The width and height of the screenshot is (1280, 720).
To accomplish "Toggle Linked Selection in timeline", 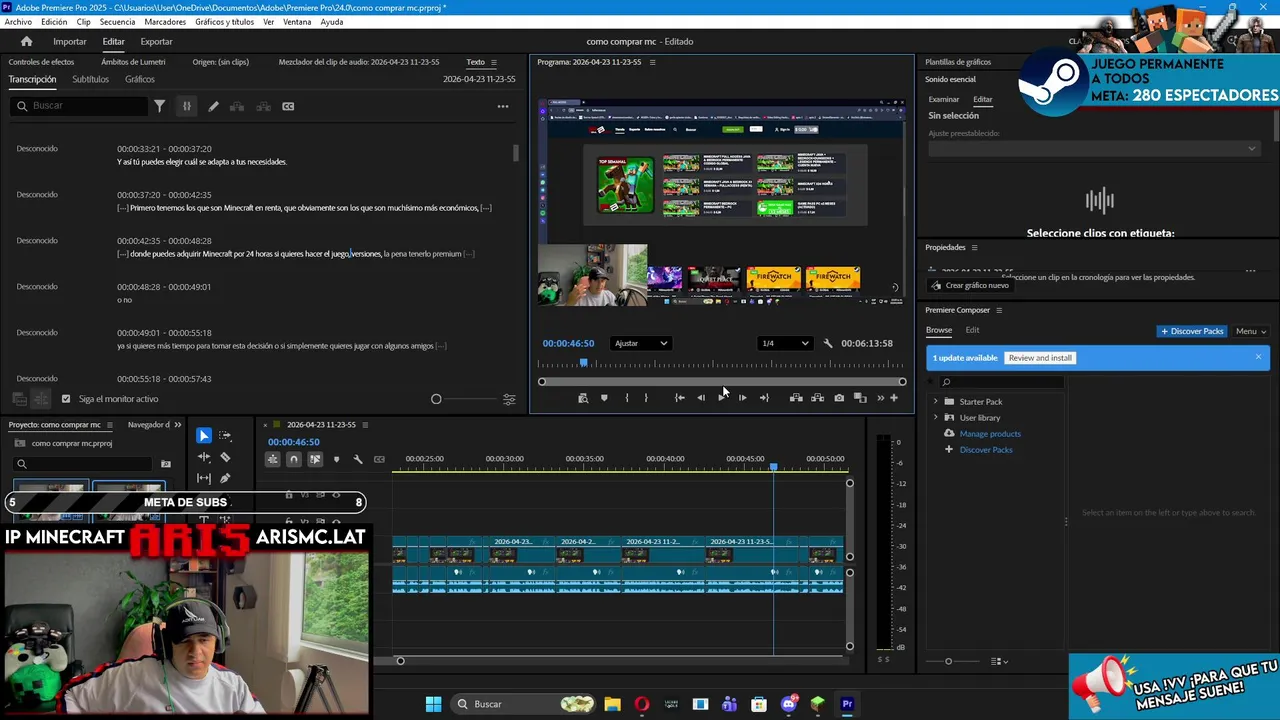I will [x=315, y=459].
